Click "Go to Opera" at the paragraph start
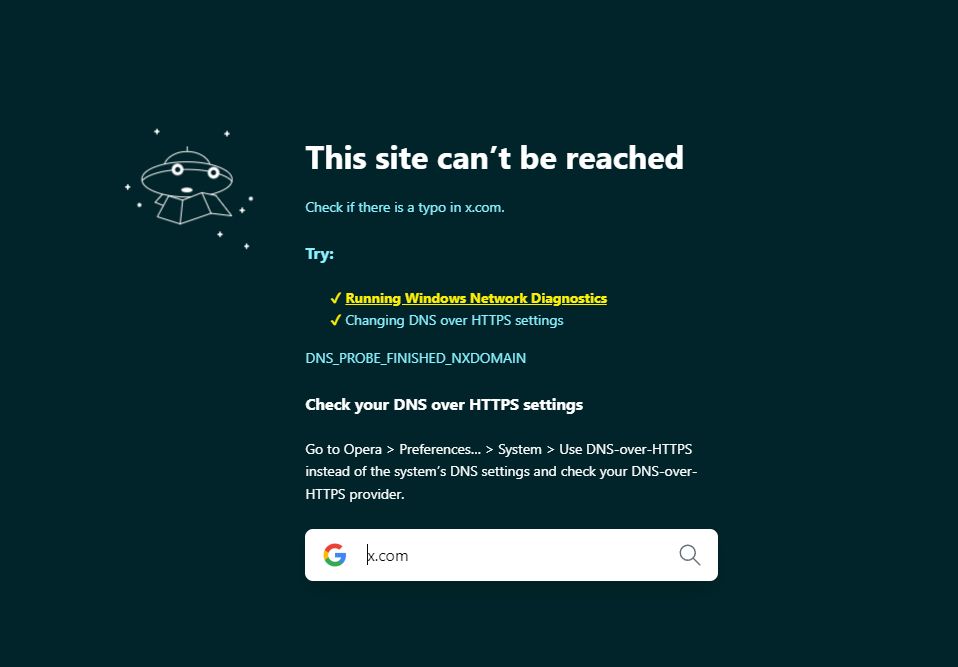 click(x=343, y=449)
